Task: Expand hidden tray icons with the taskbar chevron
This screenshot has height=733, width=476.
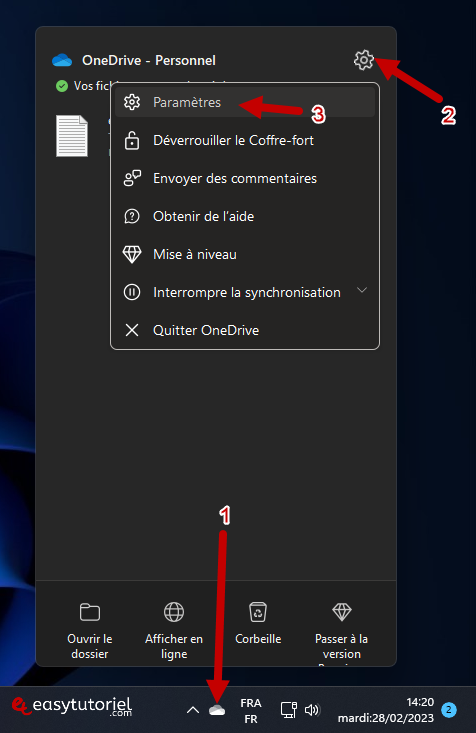Action: (193, 711)
